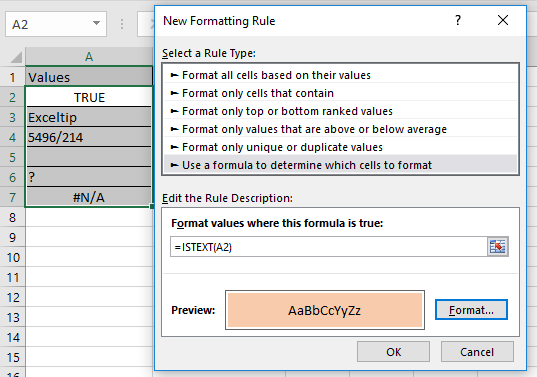
Task: Click the range selector icon beside formula field
Action: 498,247
